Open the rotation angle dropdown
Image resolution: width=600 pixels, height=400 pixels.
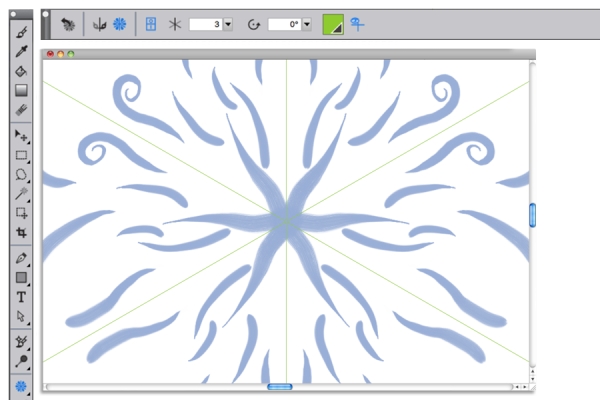pos(306,23)
